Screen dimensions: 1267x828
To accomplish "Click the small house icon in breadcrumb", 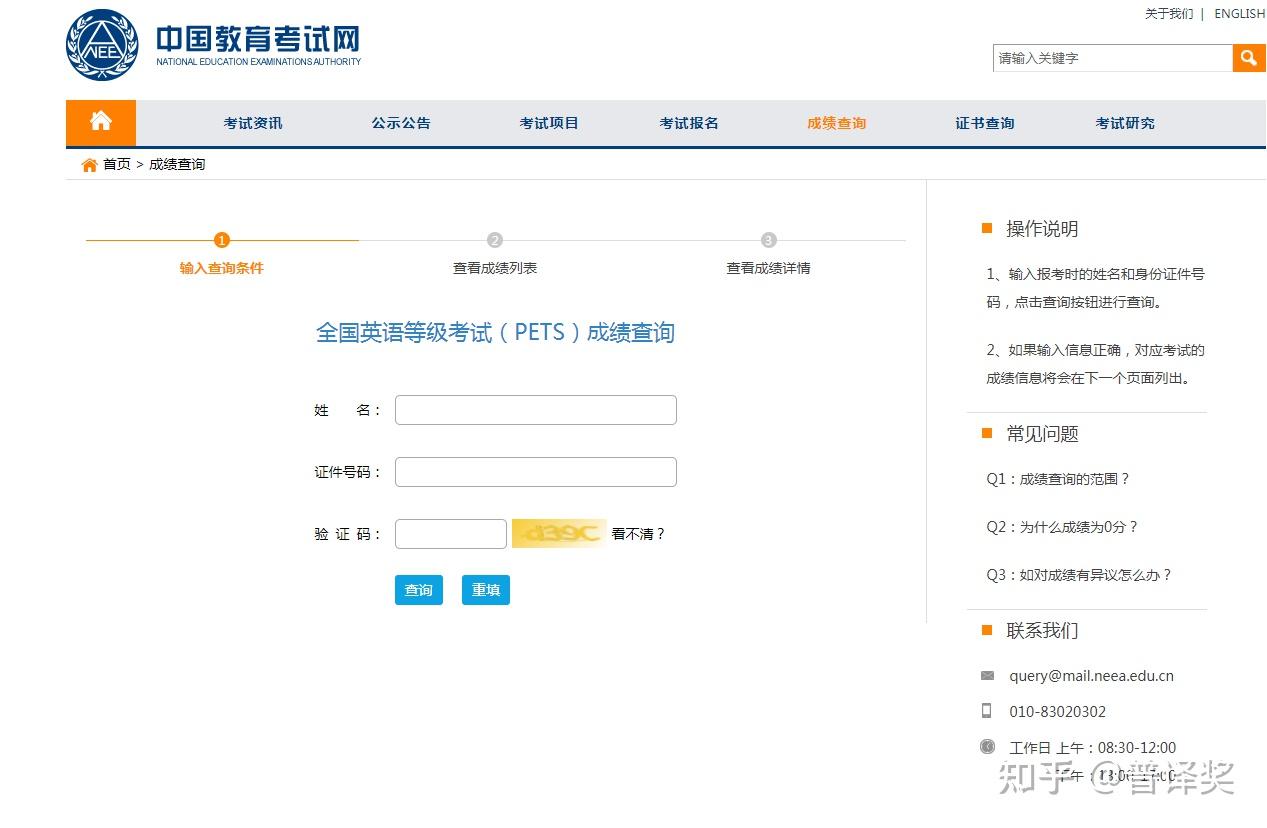I will 90,165.
